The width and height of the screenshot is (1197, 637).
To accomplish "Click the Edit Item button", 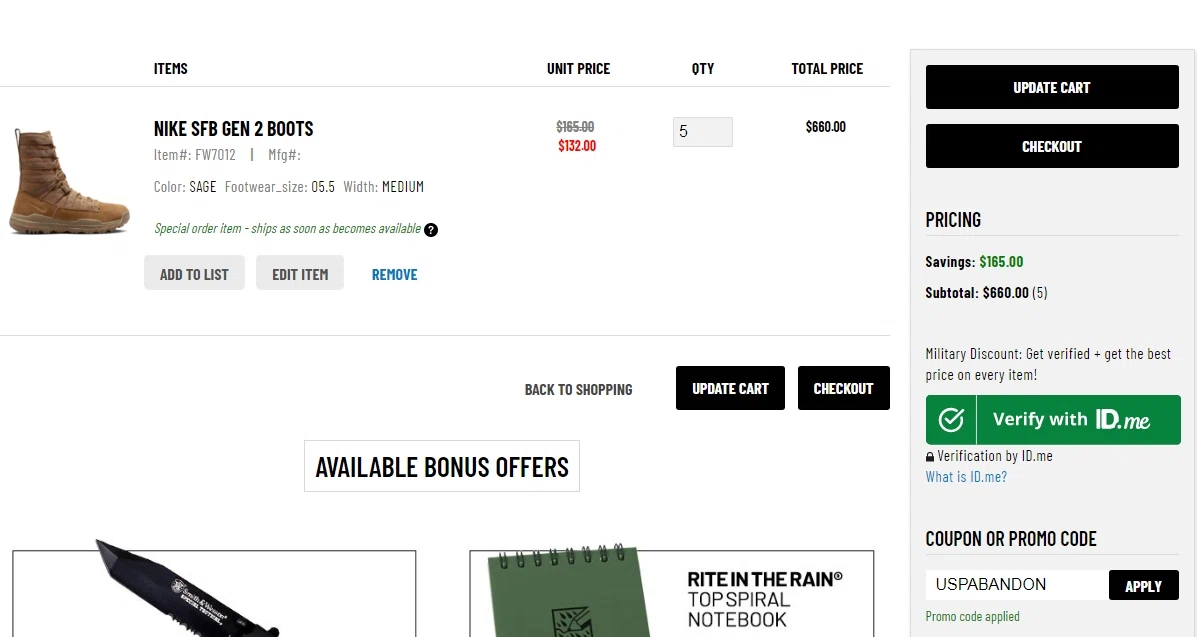I will click(300, 274).
